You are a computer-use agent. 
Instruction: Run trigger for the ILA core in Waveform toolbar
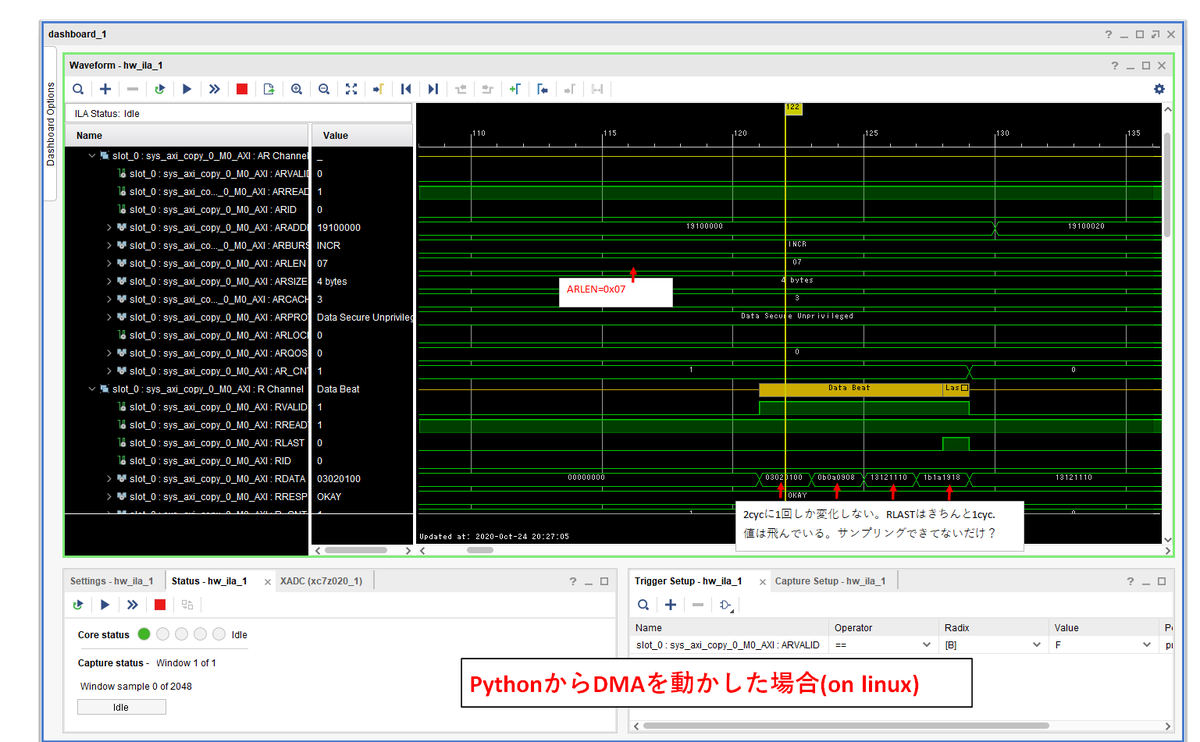point(187,89)
